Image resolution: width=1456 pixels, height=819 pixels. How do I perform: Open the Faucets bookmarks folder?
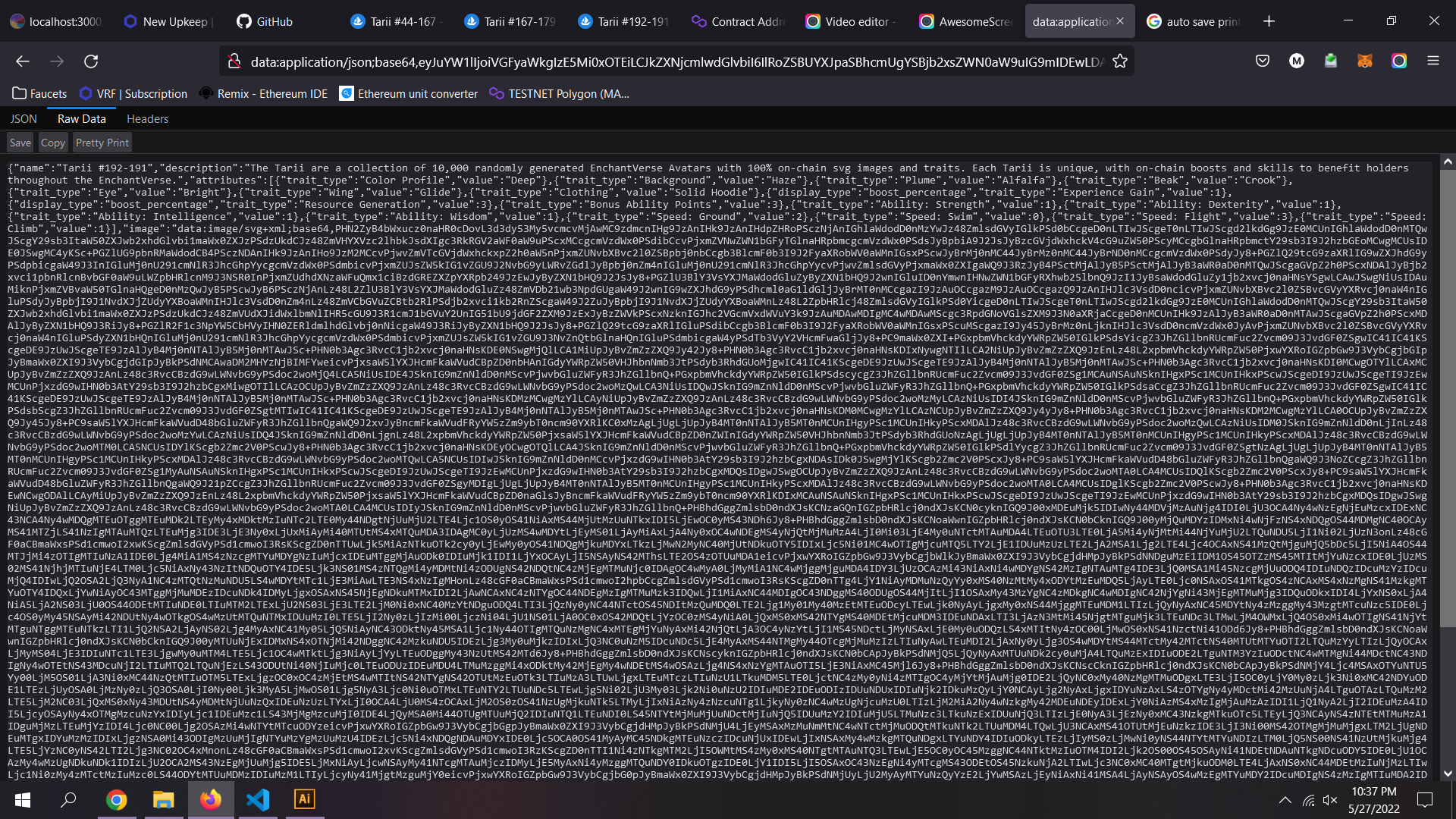[40, 94]
